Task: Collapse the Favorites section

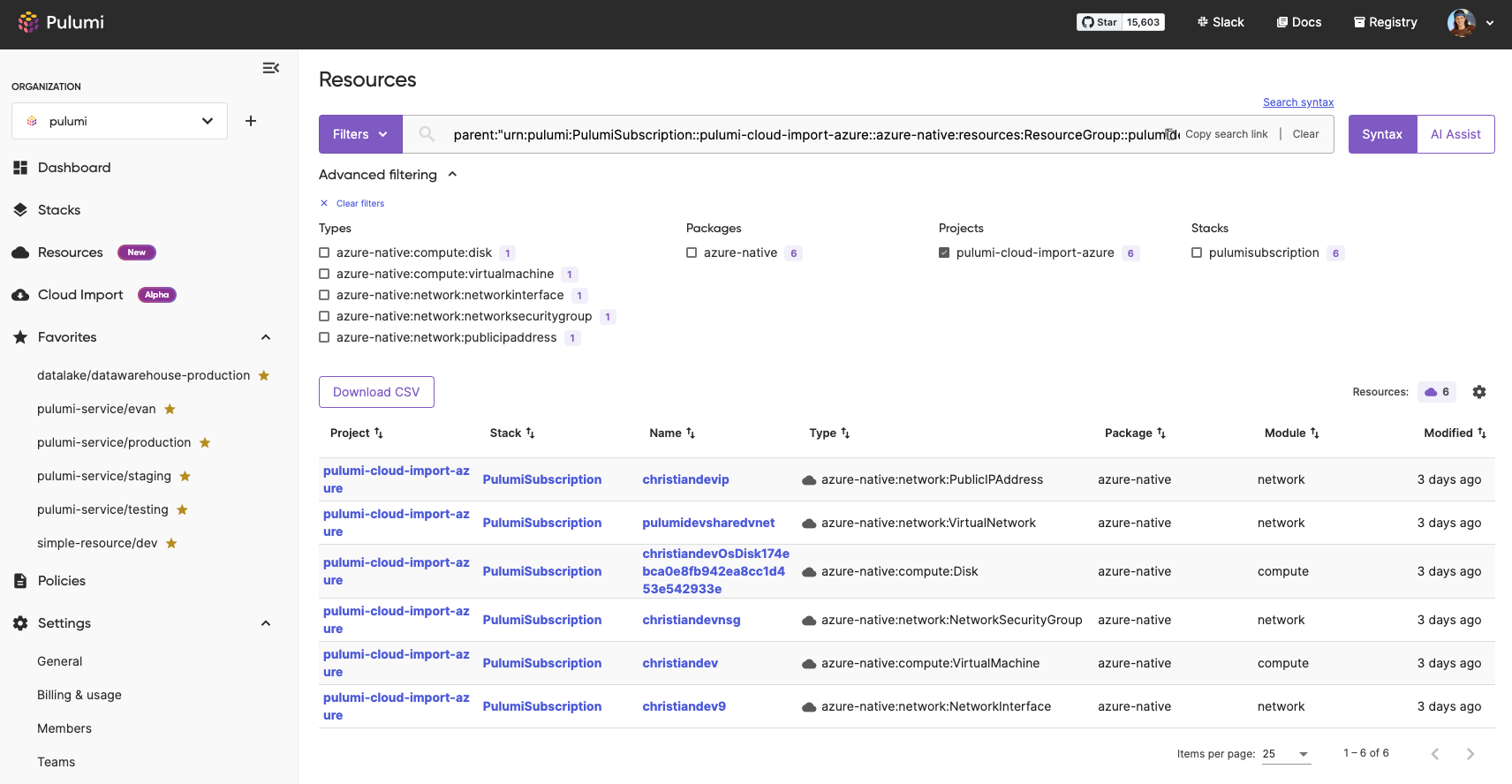Action: coord(266,337)
